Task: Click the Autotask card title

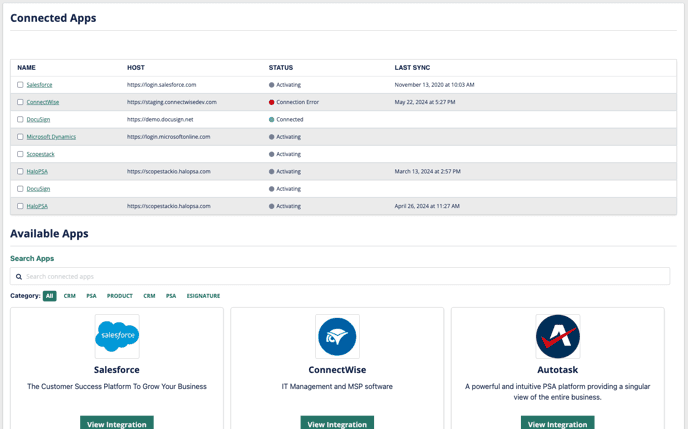Action: click(558, 370)
